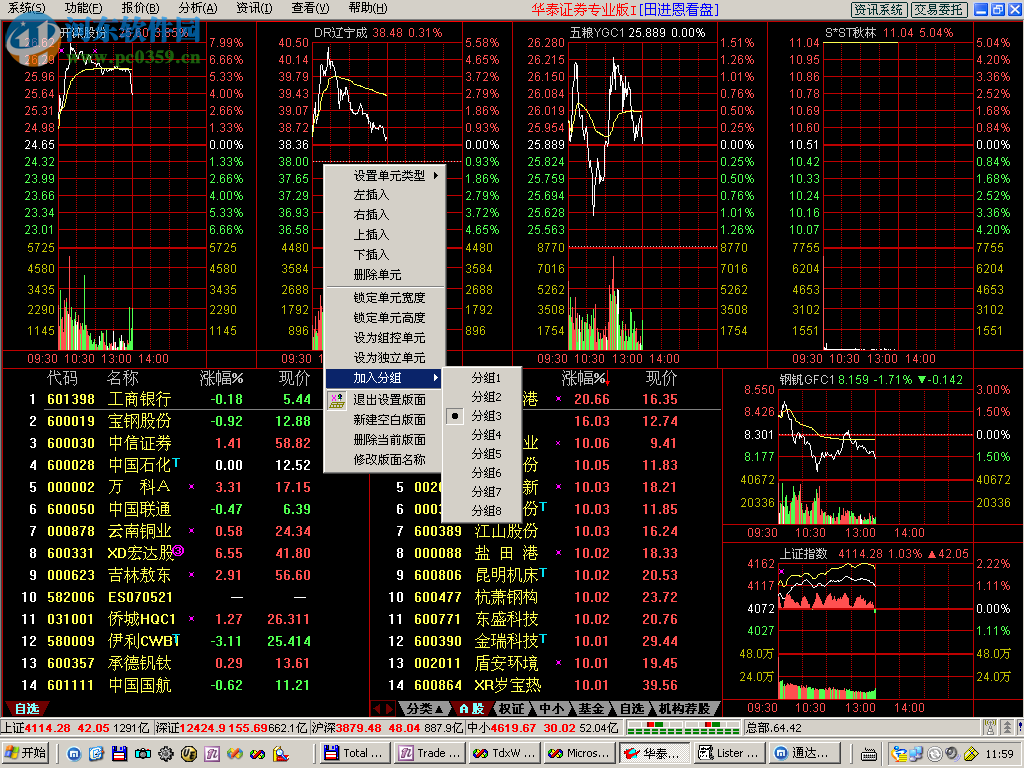This screenshot has width=1024, height=768.
Task: Open the 帮助(H) menu
Action: [x=368, y=8]
